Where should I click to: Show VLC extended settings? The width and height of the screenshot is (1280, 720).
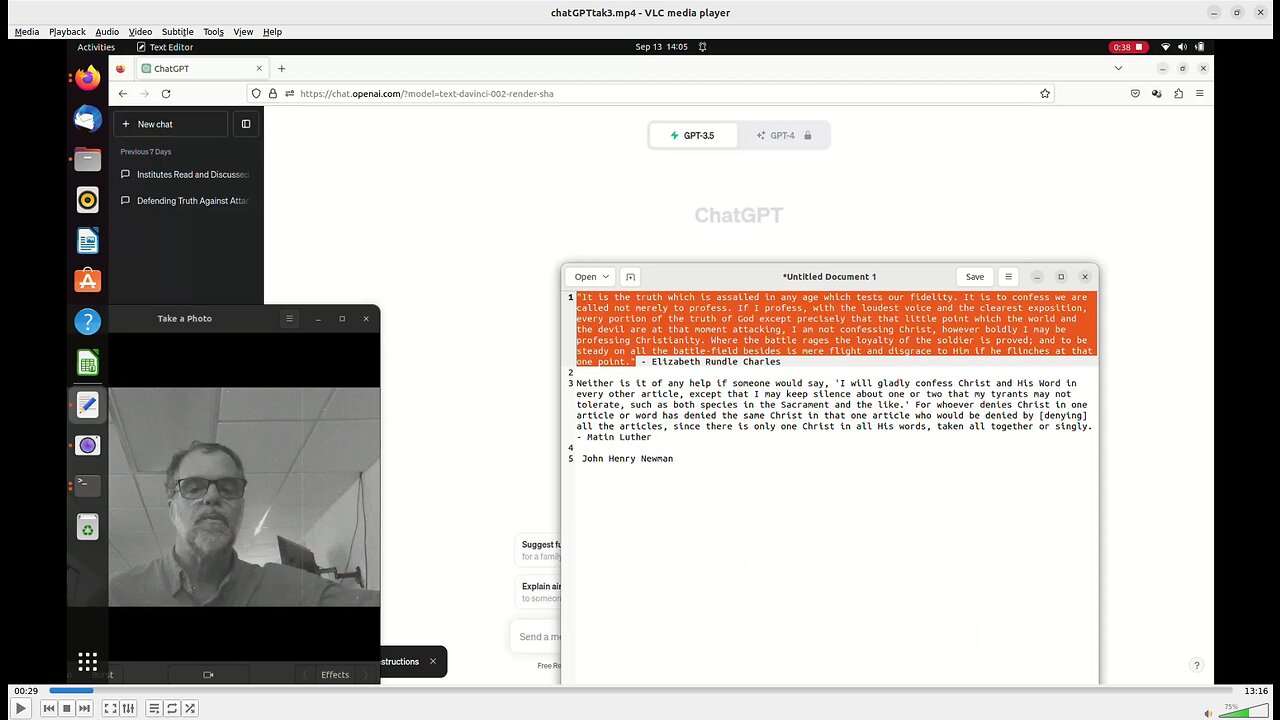coord(129,708)
